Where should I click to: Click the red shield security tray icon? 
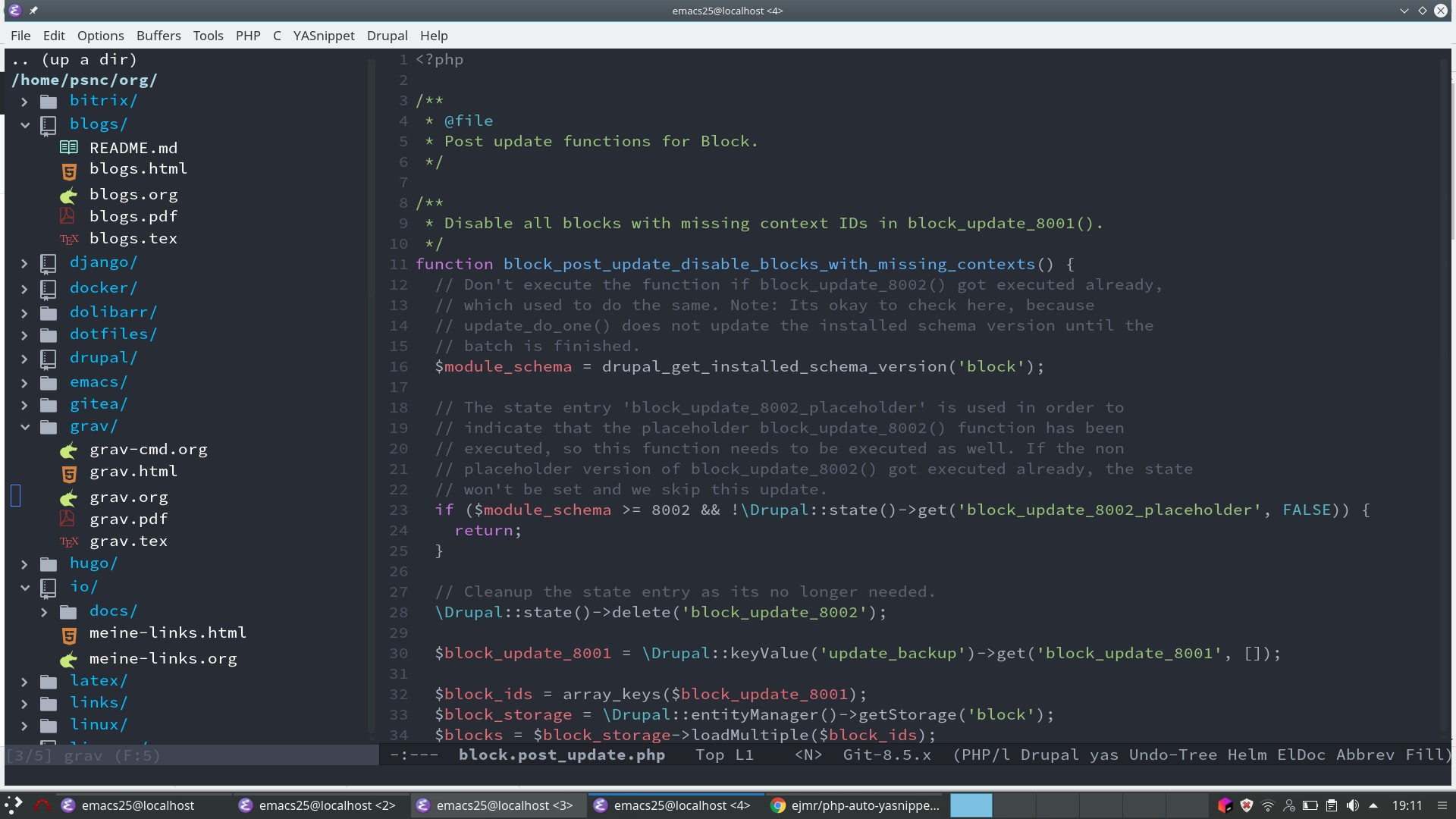(x=1246, y=805)
